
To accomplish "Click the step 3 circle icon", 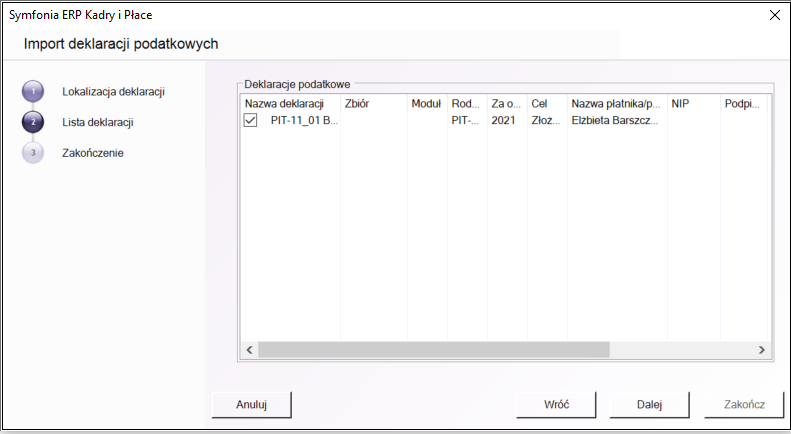I will (x=33, y=152).
